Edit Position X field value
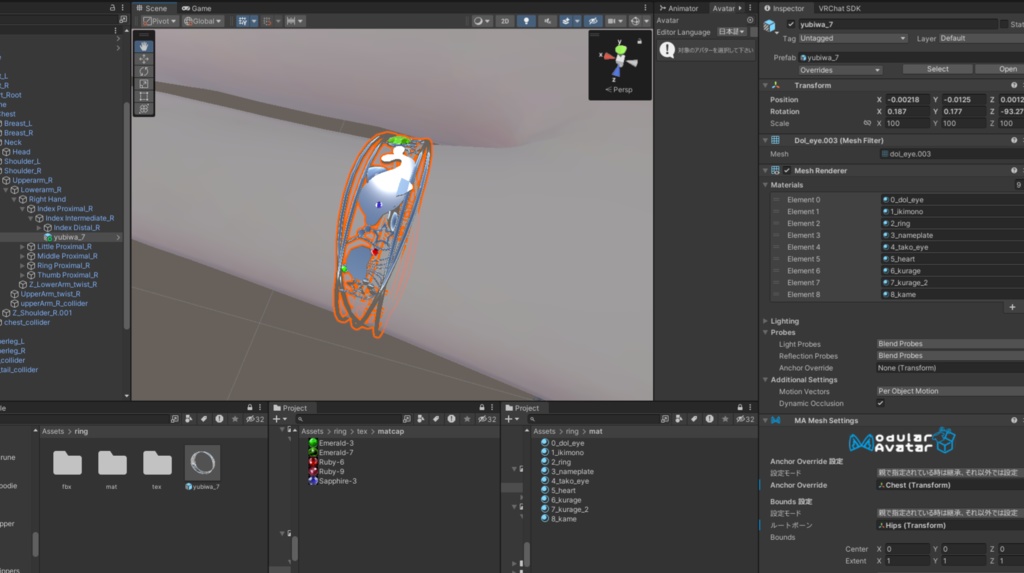 click(x=907, y=100)
